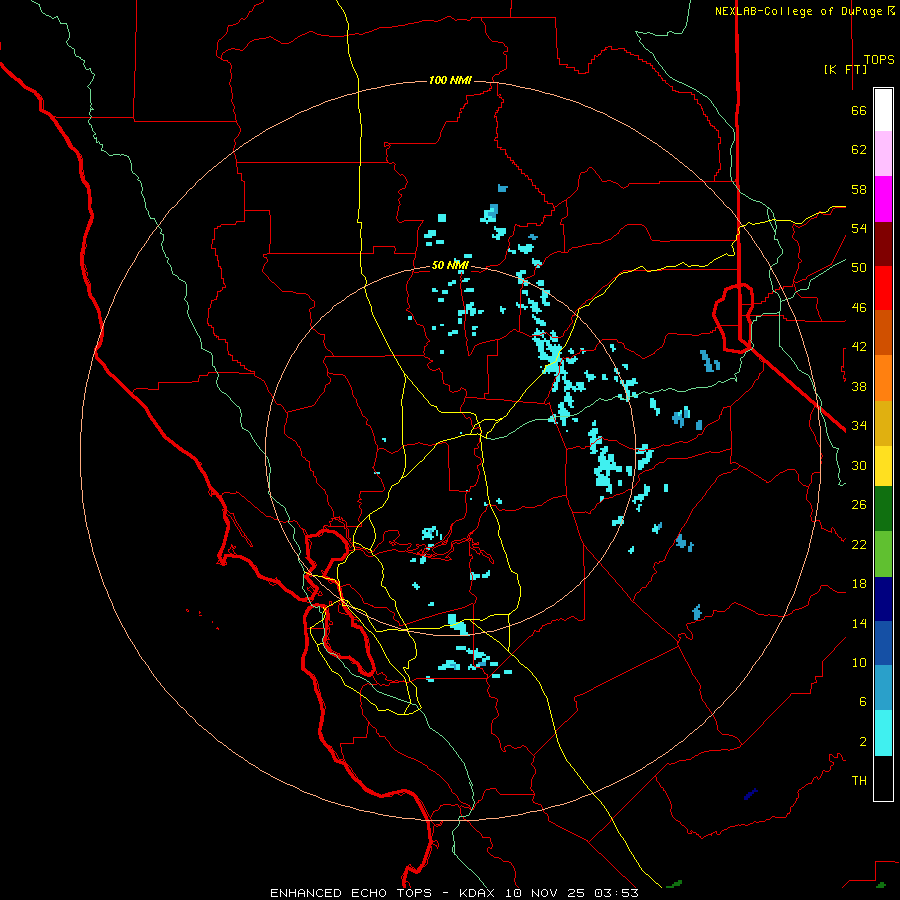Click the light pink 62 kft legend swatch
This screenshot has width=900, height=900.
coord(883,153)
